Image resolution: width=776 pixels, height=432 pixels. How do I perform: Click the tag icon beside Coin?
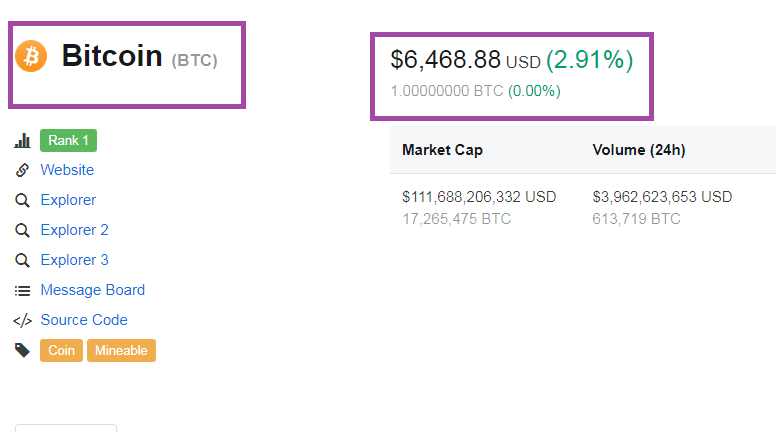coord(22,351)
